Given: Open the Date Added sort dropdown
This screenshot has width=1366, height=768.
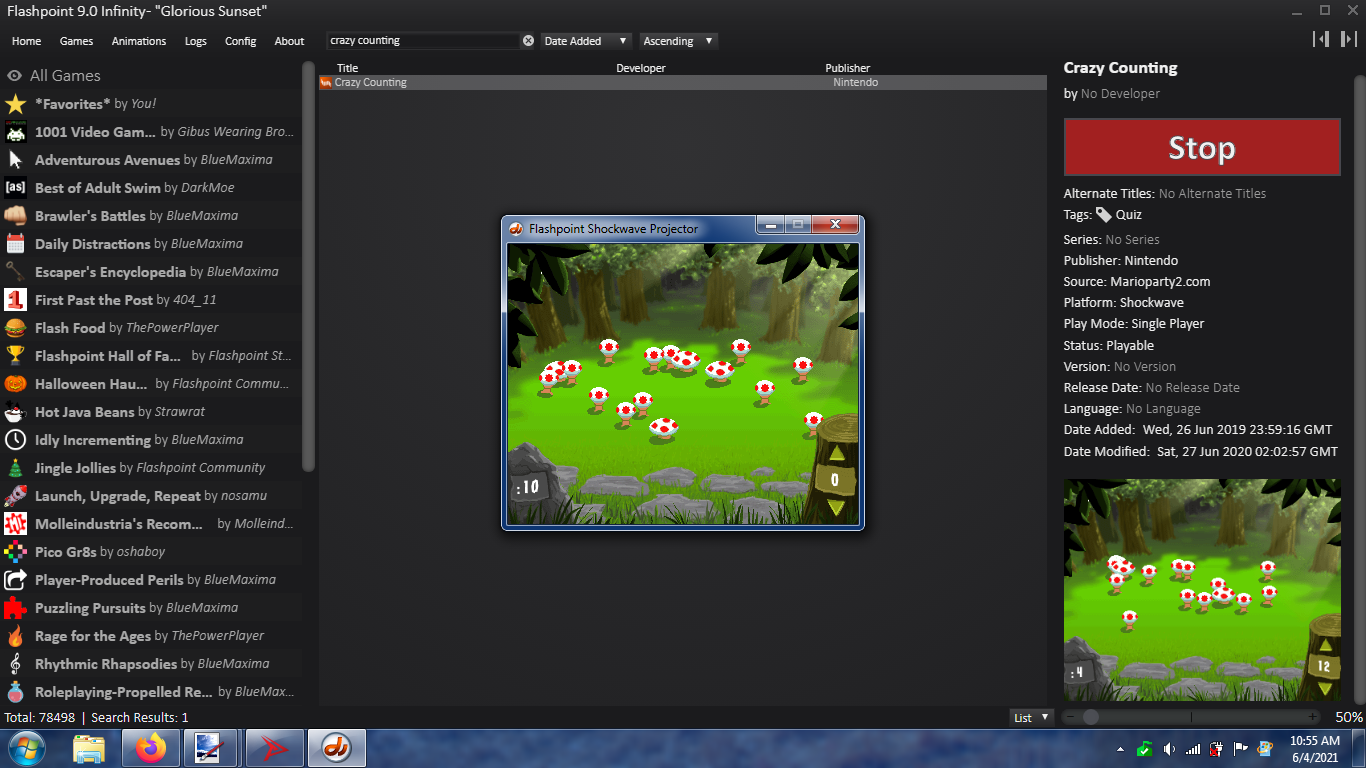Looking at the screenshot, I should tap(586, 41).
